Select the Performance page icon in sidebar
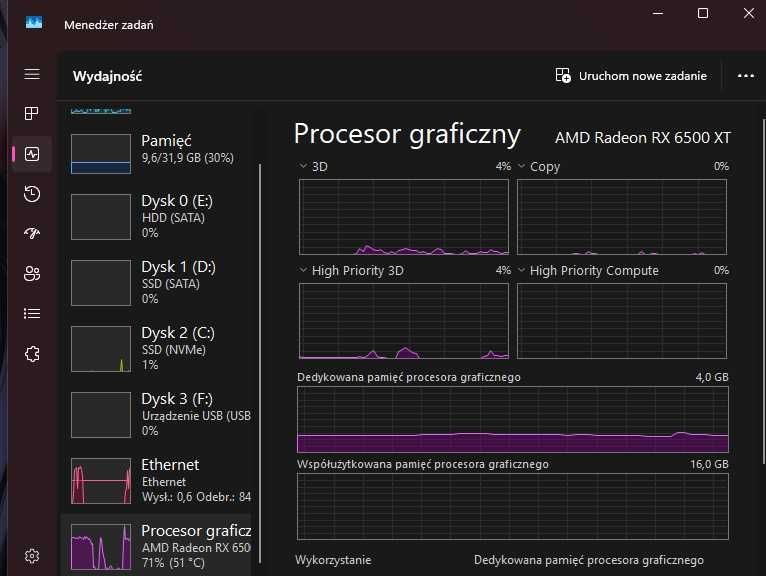766x576 pixels. [32, 154]
